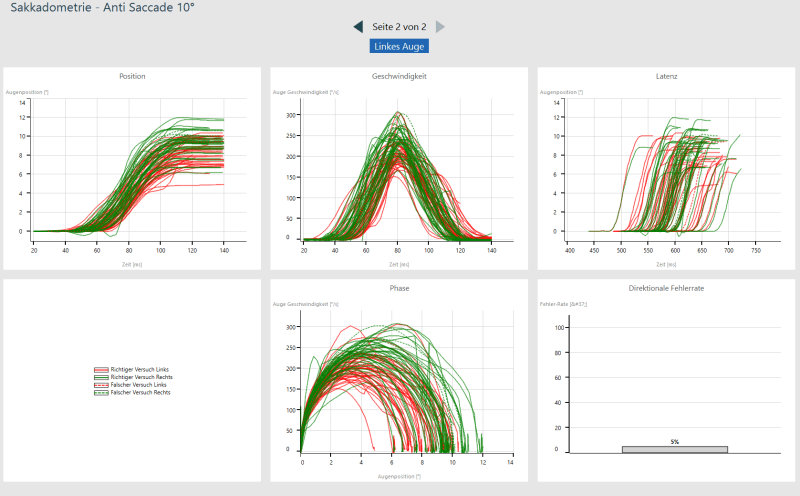The width and height of the screenshot is (800, 496).
Task: Click the 'Sakkadometrie - Anti Saccade 10°' heading
Action: (x=102, y=7)
